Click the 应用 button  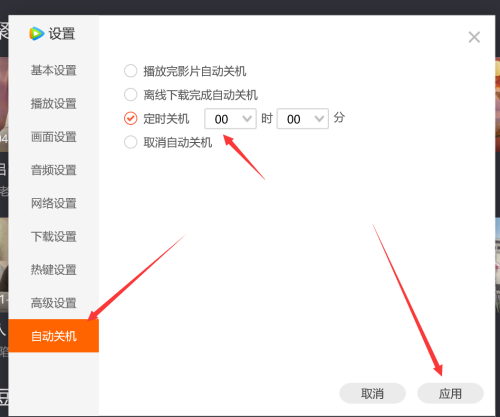click(x=450, y=394)
